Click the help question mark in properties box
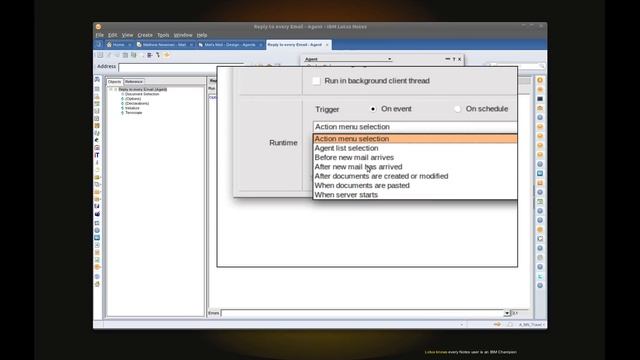640x360 pixels. click(453, 59)
